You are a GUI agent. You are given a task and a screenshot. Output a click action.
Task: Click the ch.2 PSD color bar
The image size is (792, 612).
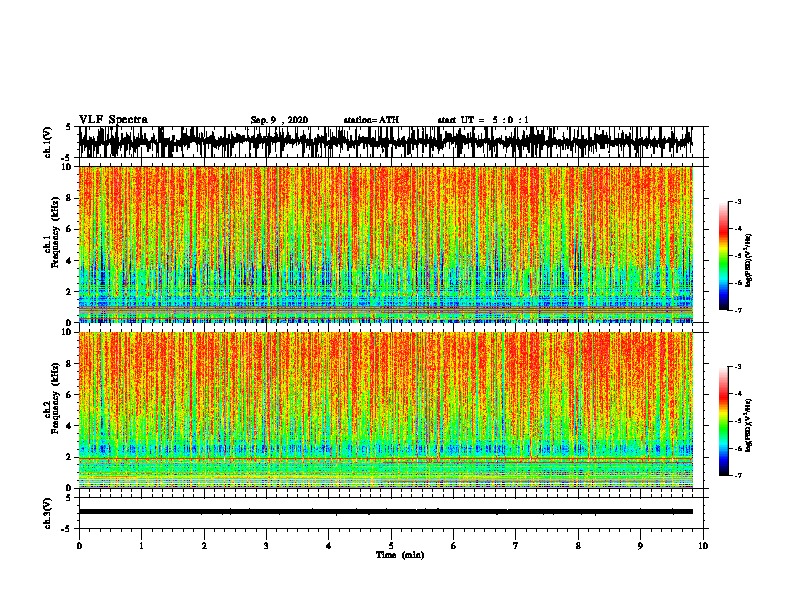[x=724, y=421]
